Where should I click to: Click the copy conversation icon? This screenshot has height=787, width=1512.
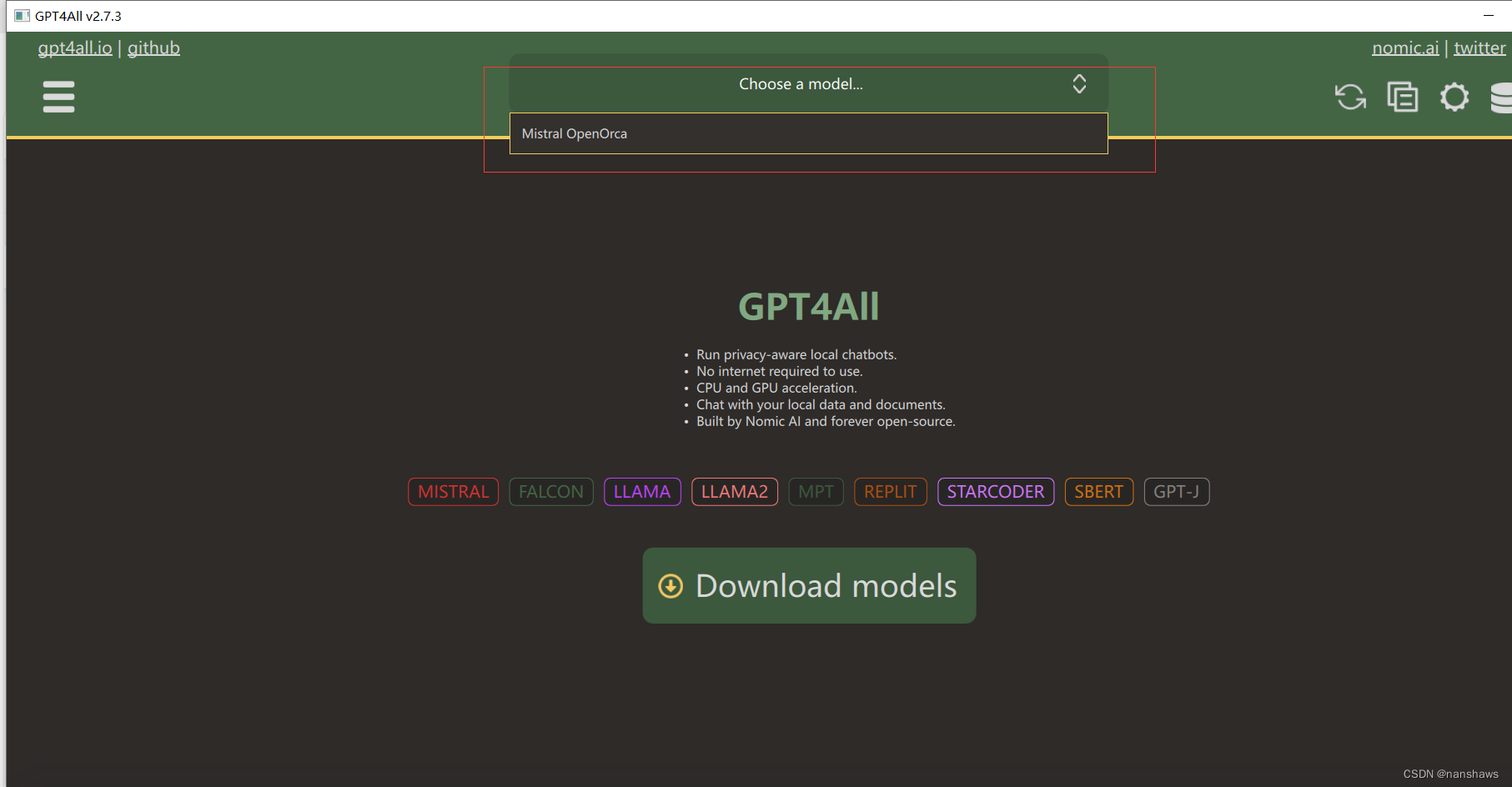[x=1403, y=97]
